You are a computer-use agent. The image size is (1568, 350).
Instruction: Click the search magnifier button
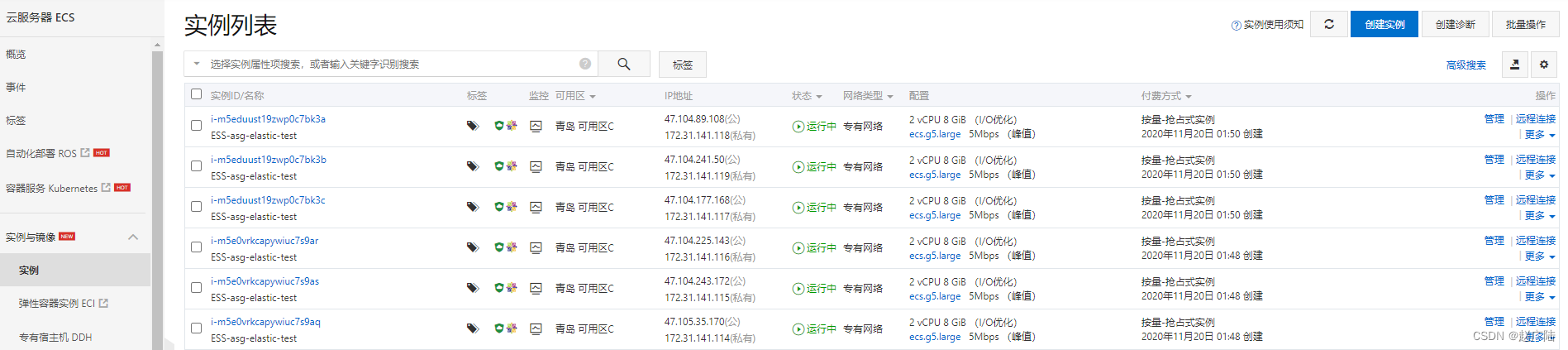point(624,64)
